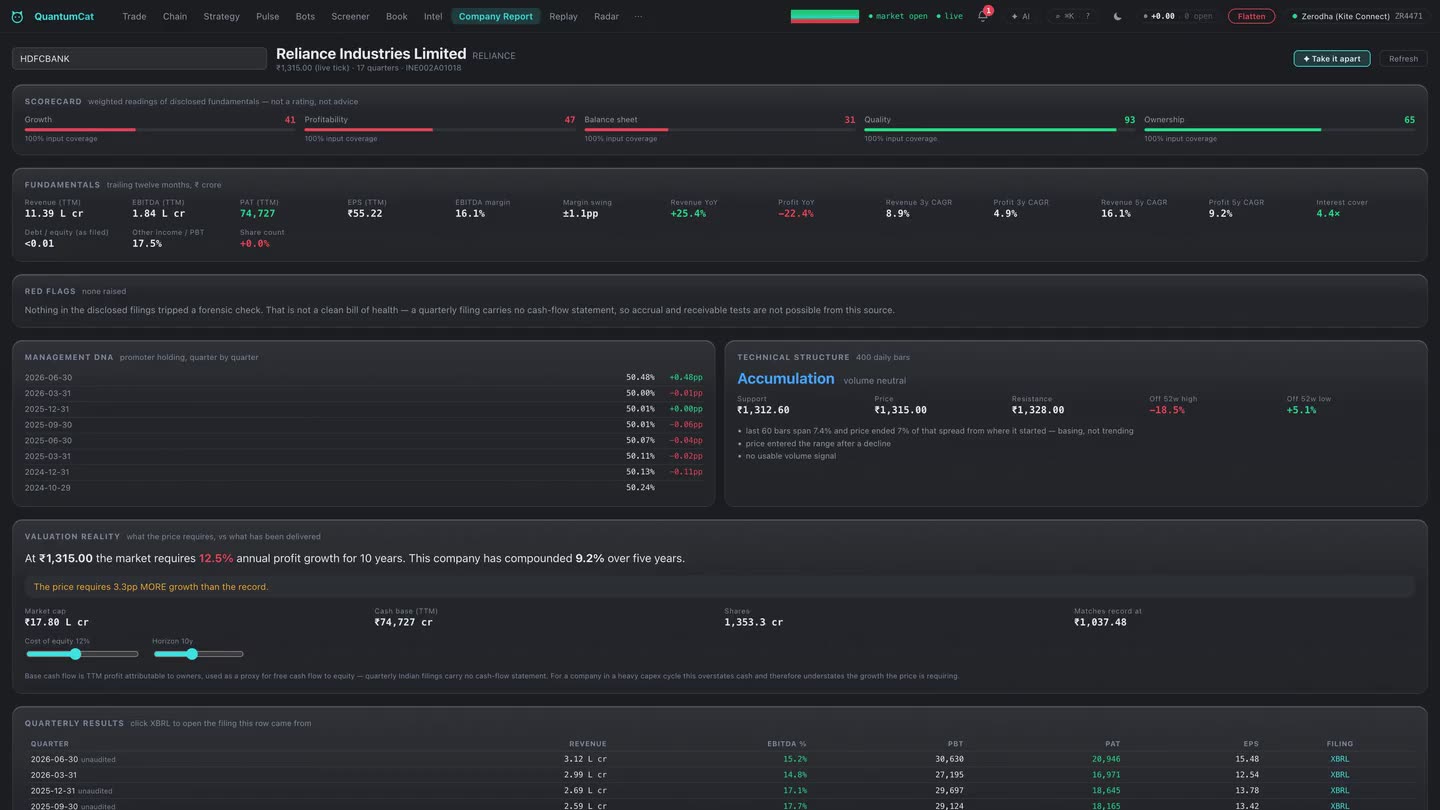Click the Reliance Industries Limited title
The height and width of the screenshot is (810, 1440).
tap(371, 54)
